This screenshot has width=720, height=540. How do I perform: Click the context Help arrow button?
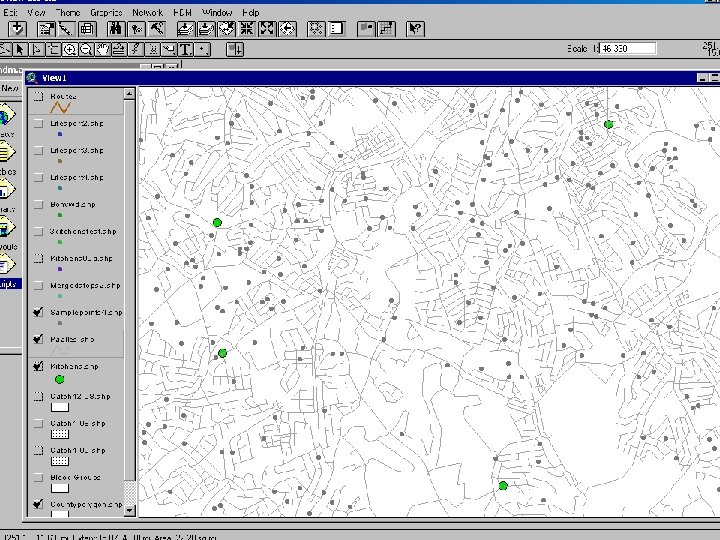[416, 29]
